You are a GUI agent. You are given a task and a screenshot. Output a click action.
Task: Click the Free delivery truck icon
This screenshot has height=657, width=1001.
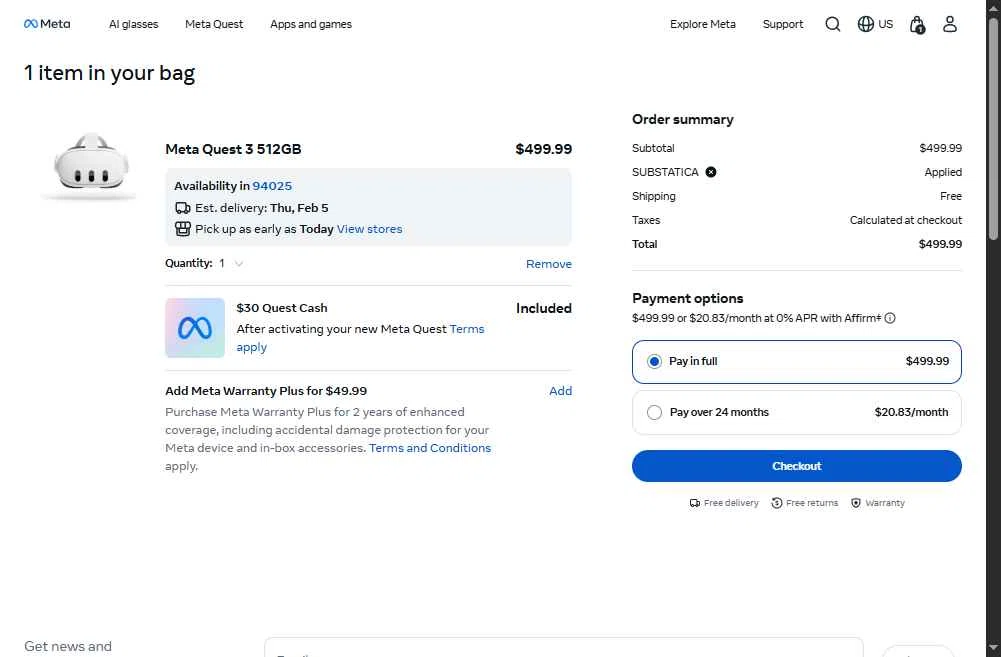[x=695, y=503]
